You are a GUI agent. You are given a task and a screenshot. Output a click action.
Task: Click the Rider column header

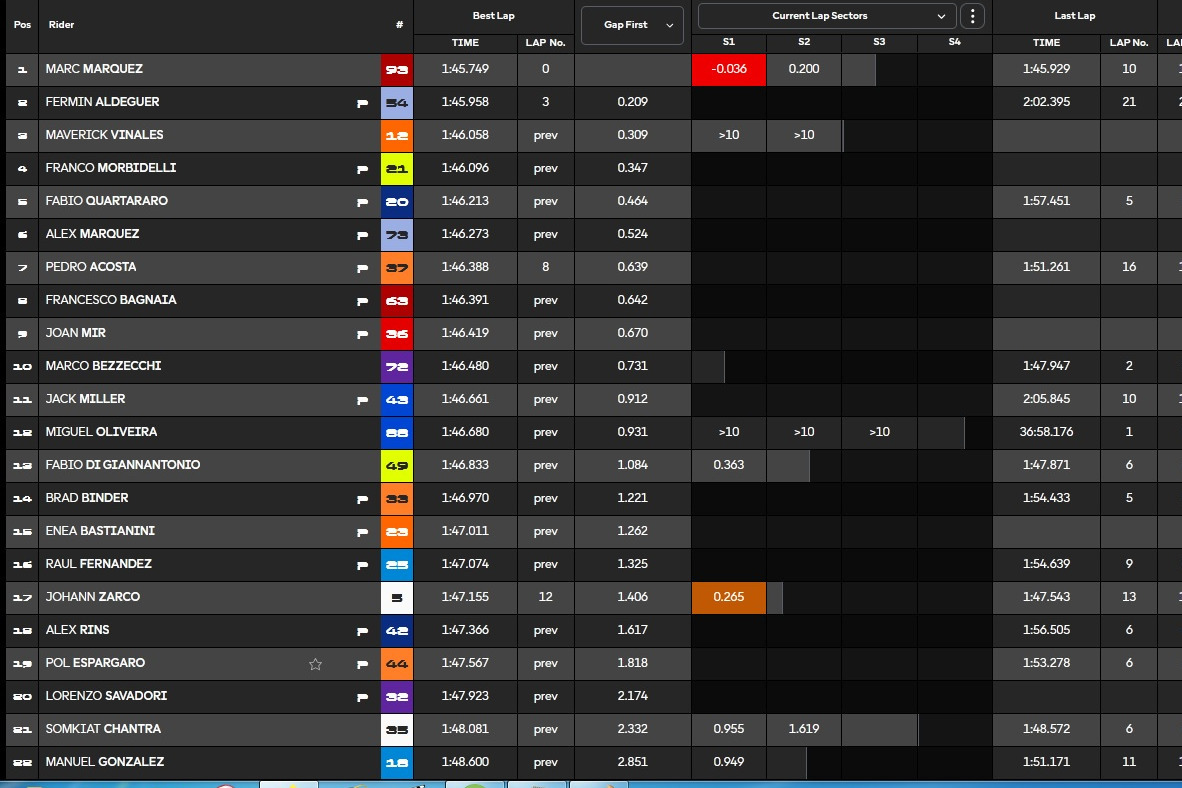61,25
